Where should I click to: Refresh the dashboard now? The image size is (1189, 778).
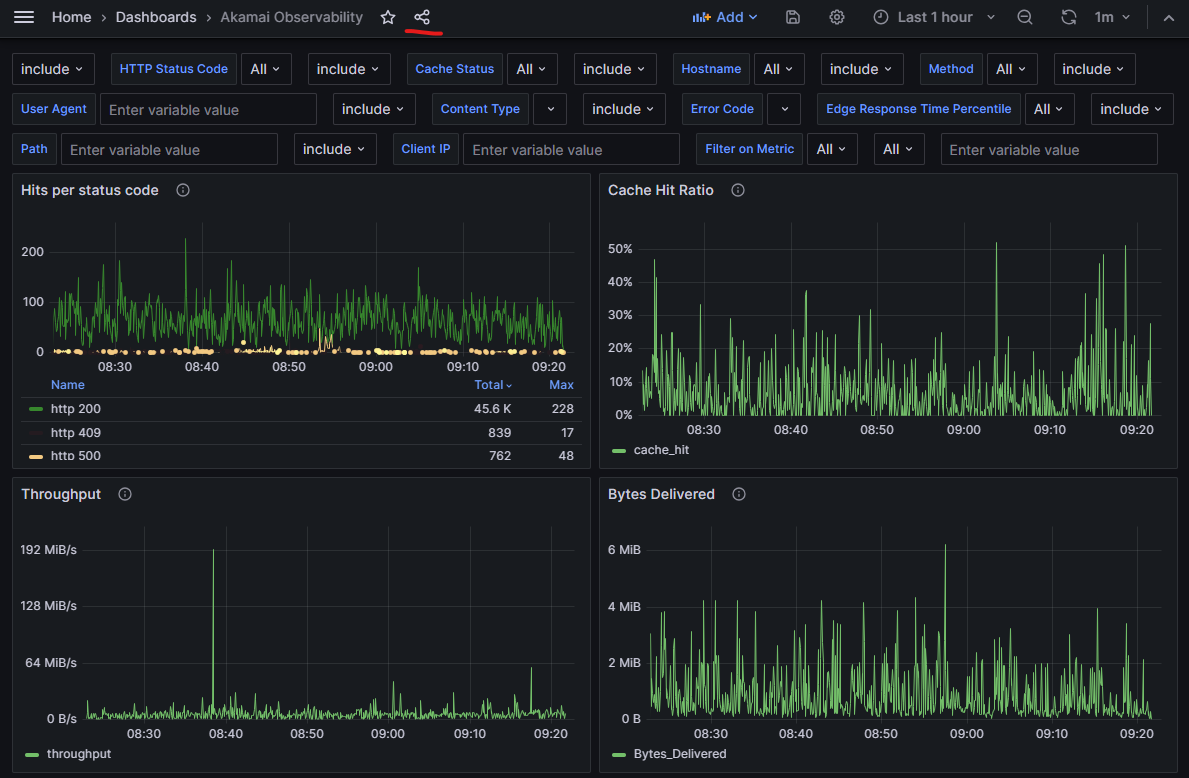click(1069, 17)
